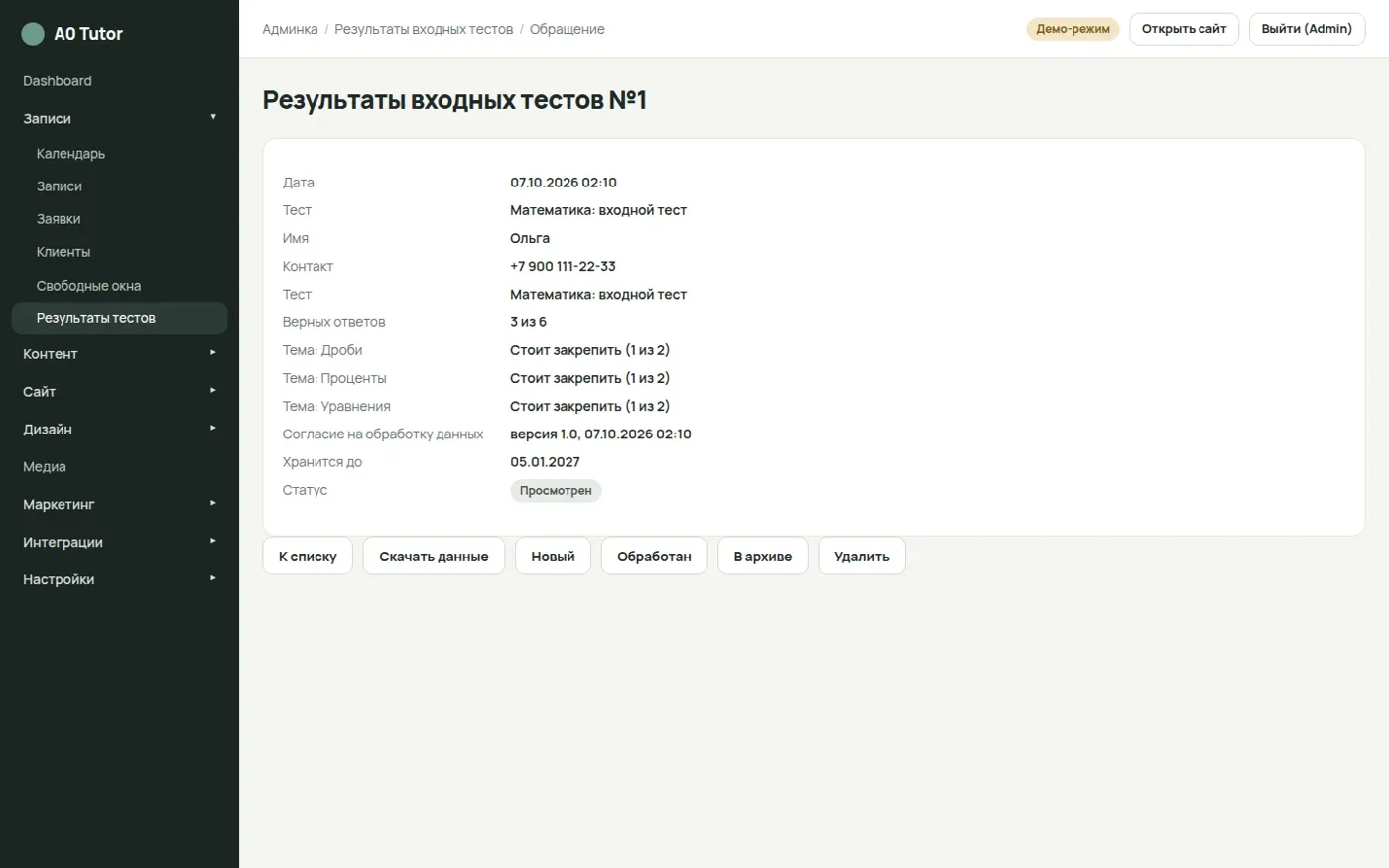Click Скачать данные button
This screenshot has height=868, width=1389.
[x=434, y=557]
